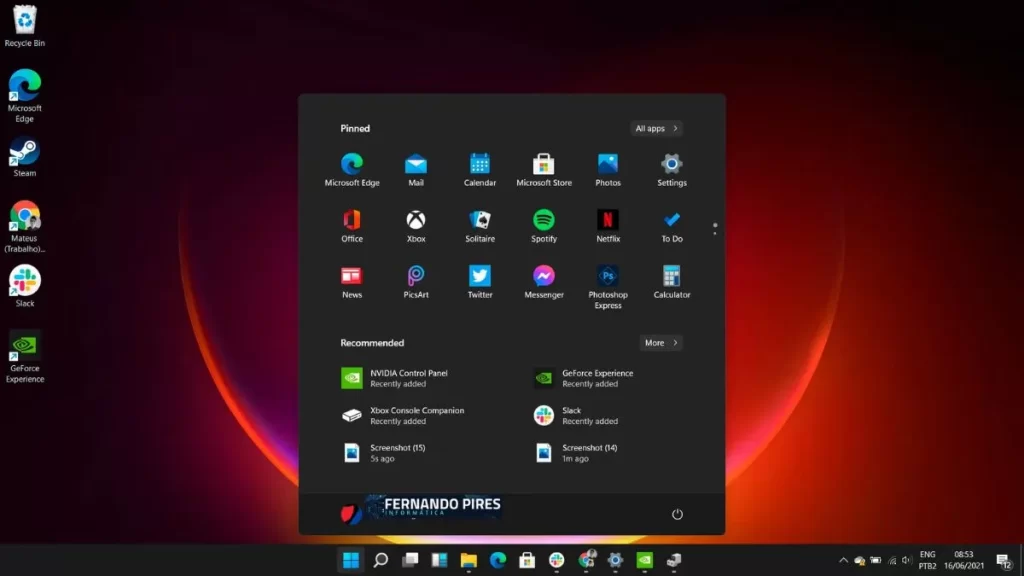Open Edge from the taskbar
This screenshot has height=576, width=1024.
pos(498,560)
